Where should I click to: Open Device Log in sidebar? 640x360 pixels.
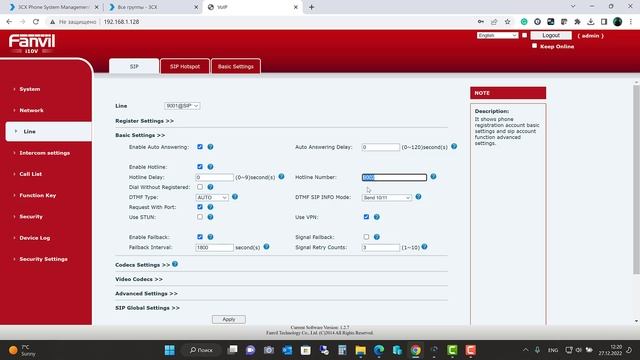coord(35,238)
